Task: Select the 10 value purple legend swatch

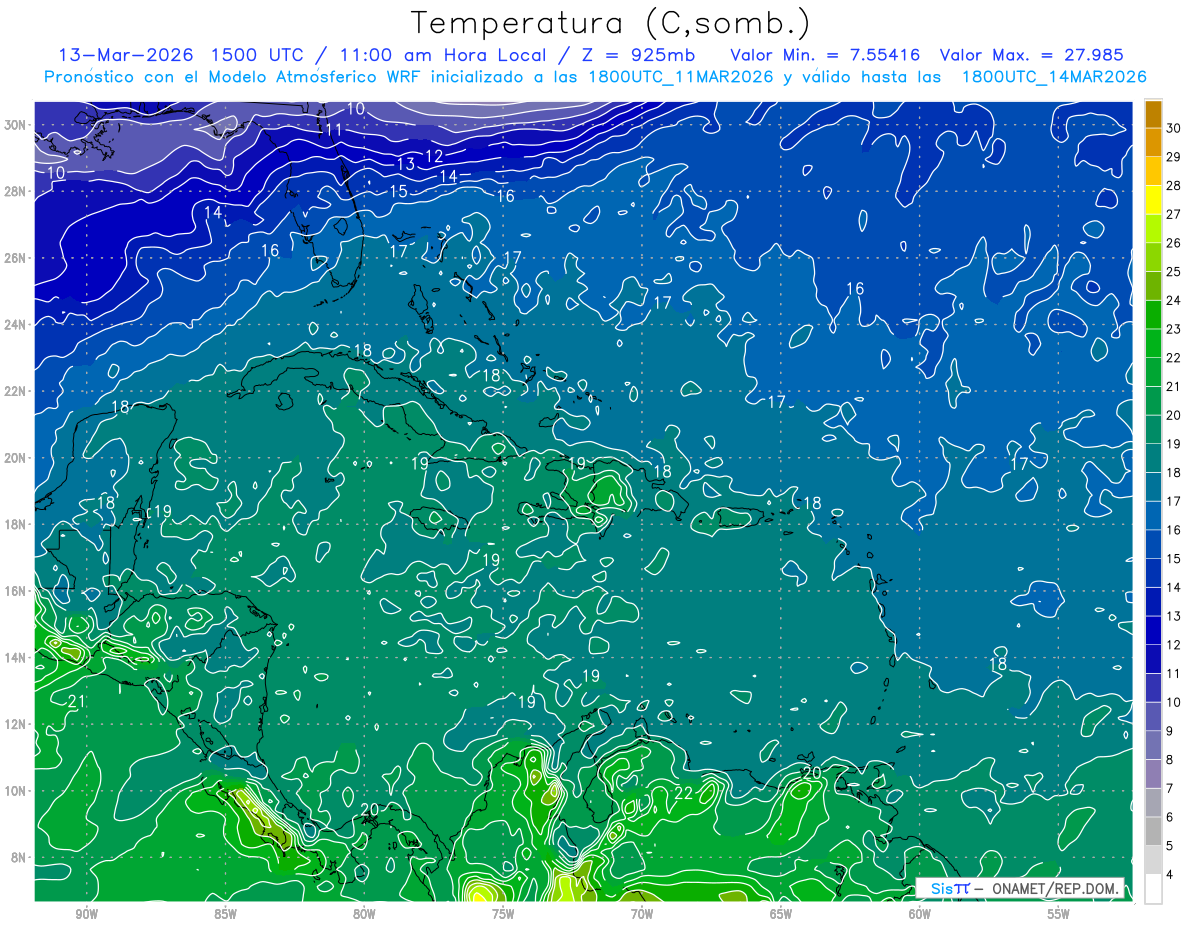Action: click(x=1153, y=688)
